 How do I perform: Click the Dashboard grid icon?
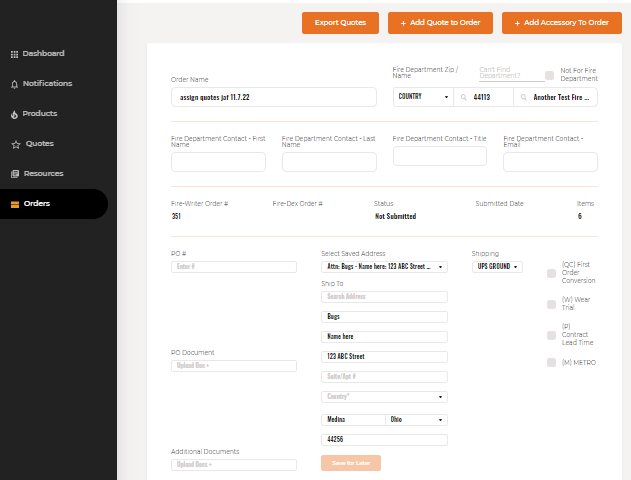tap(14, 54)
